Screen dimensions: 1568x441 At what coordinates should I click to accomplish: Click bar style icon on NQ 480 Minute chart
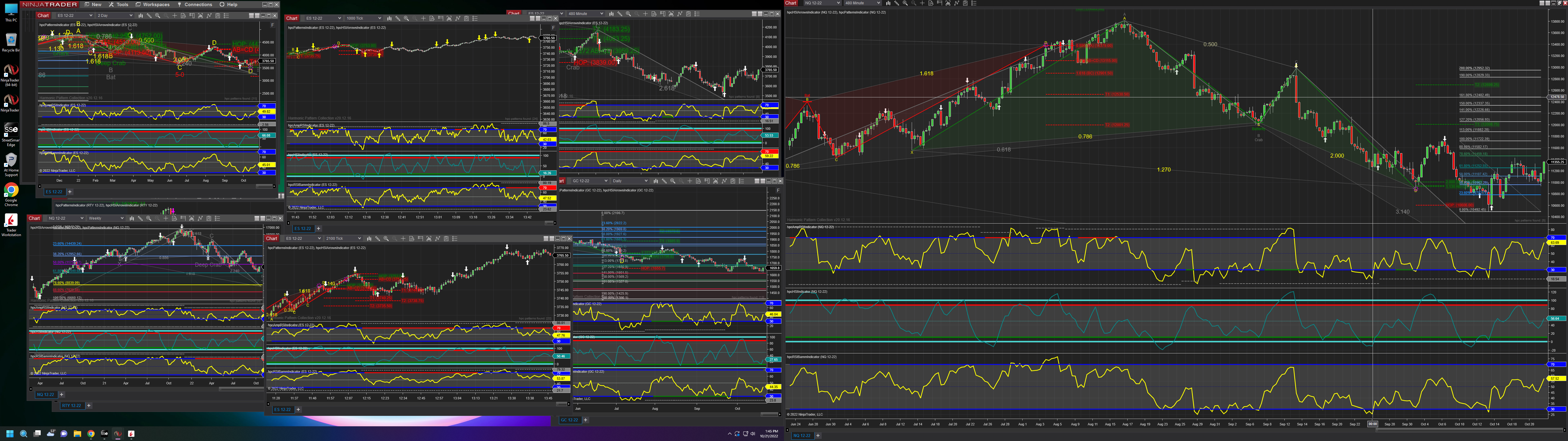(889, 3)
